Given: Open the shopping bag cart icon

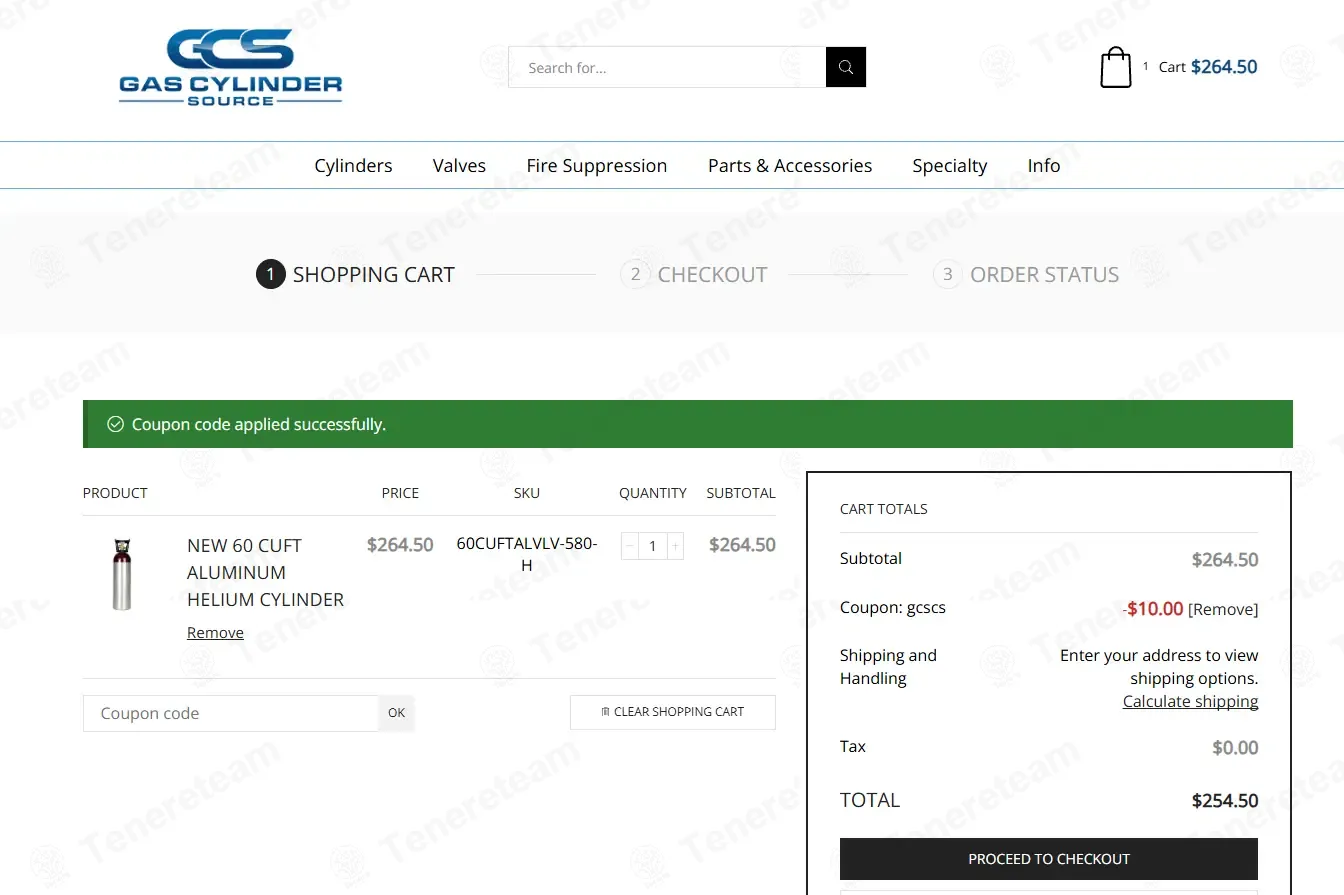Looking at the screenshot, I should [1115, 68].
